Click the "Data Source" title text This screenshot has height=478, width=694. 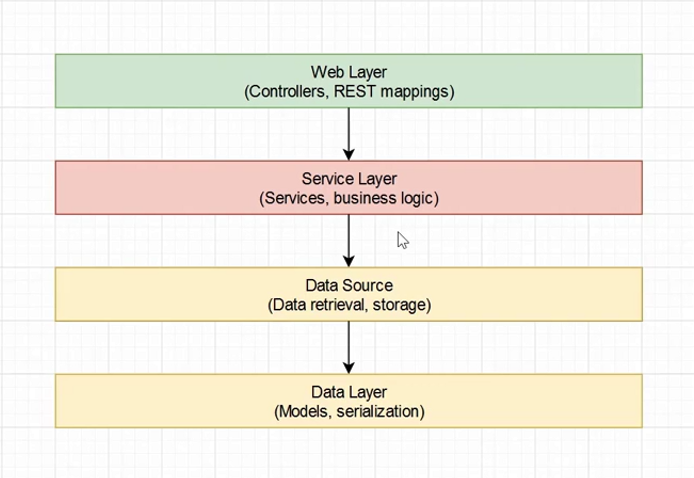349,286
